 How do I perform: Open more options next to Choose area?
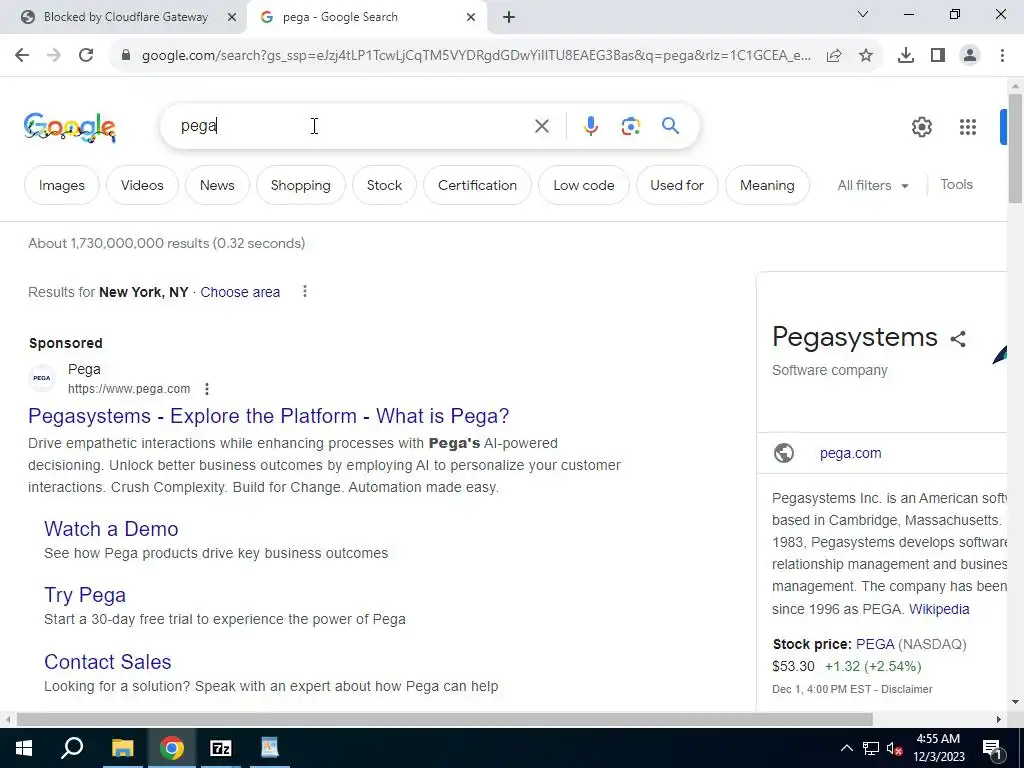(x=304, y=291)
